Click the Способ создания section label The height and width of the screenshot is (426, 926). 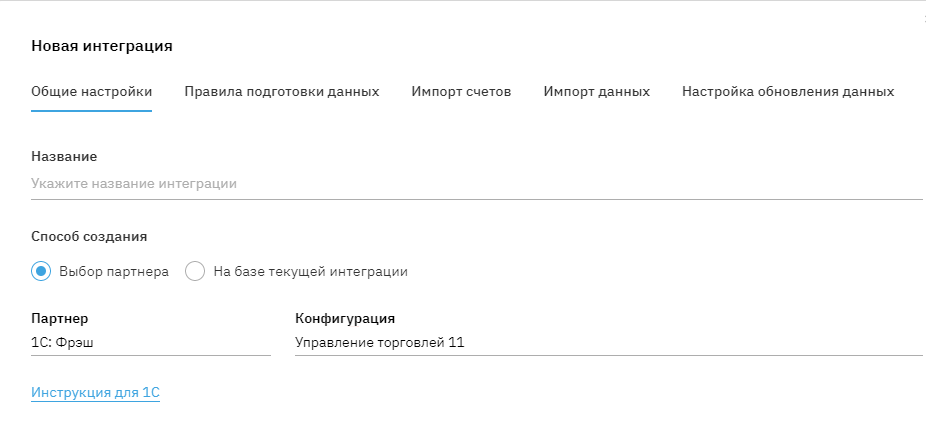(x=89, y=237)
